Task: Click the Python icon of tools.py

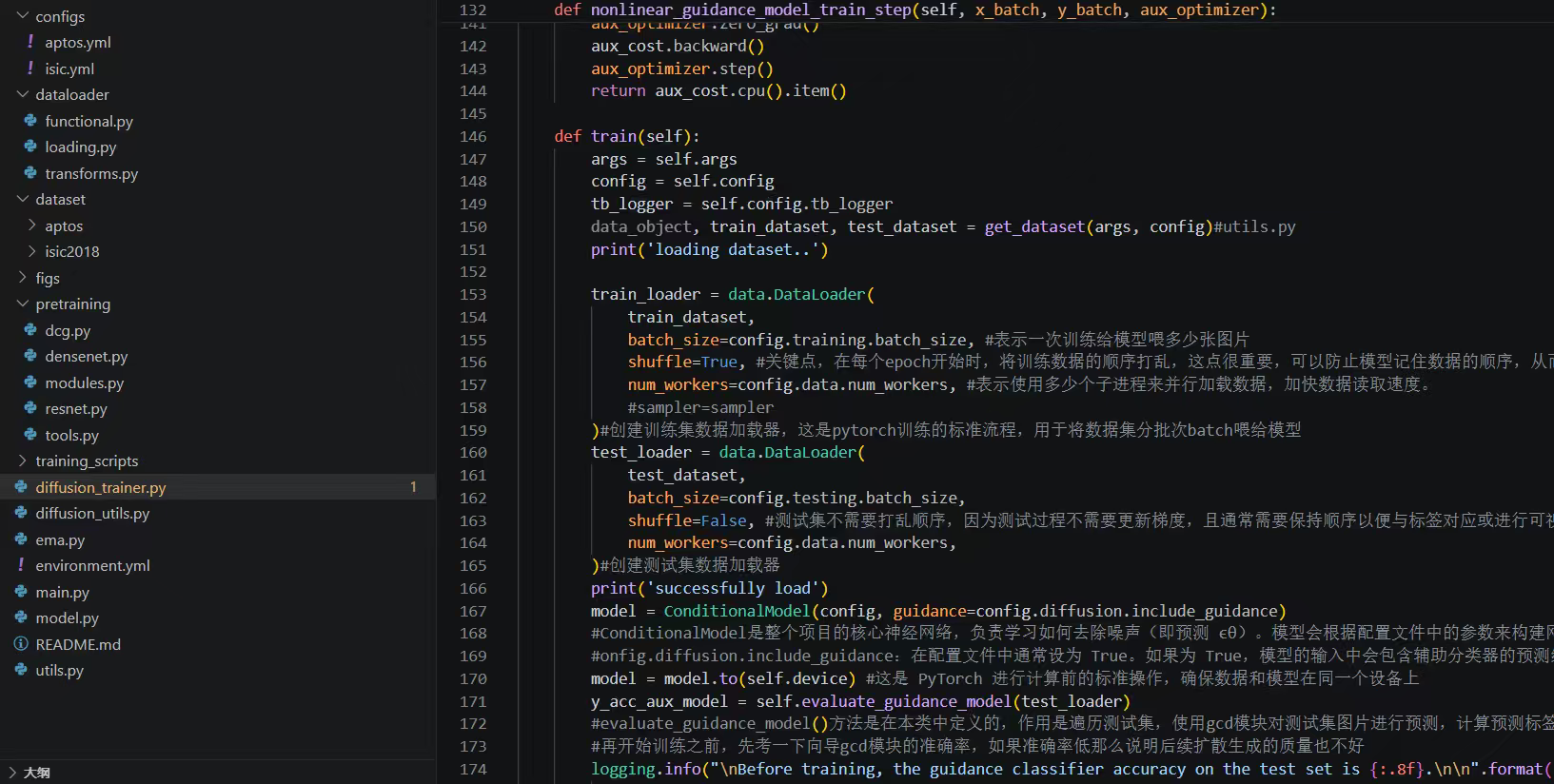Action: click(x=30, y=435)
